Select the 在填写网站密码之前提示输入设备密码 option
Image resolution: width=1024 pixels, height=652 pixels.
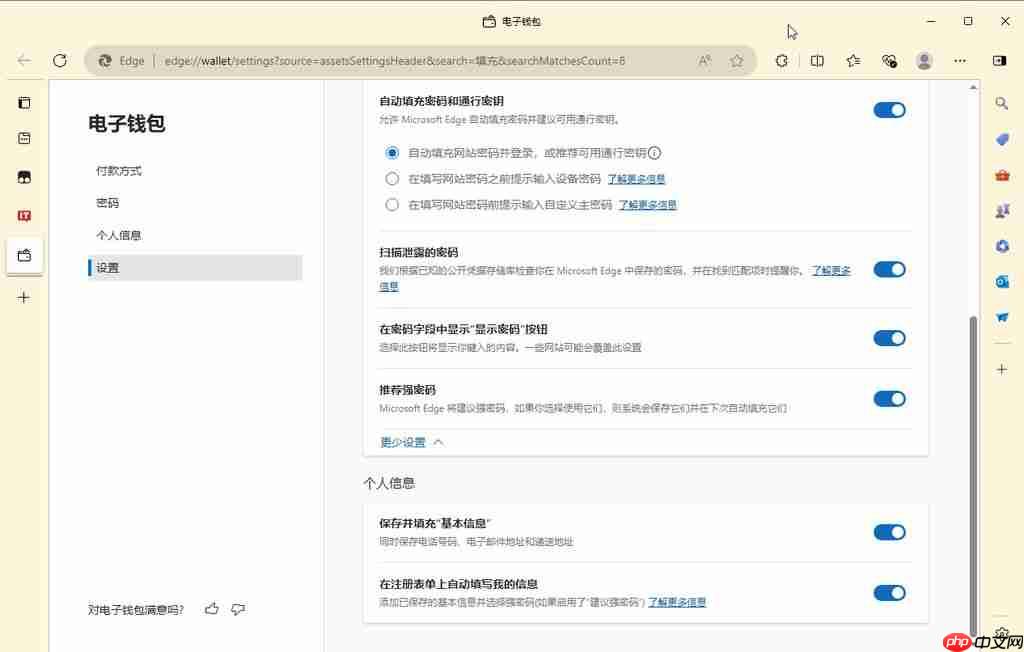[x=392, y=178]
